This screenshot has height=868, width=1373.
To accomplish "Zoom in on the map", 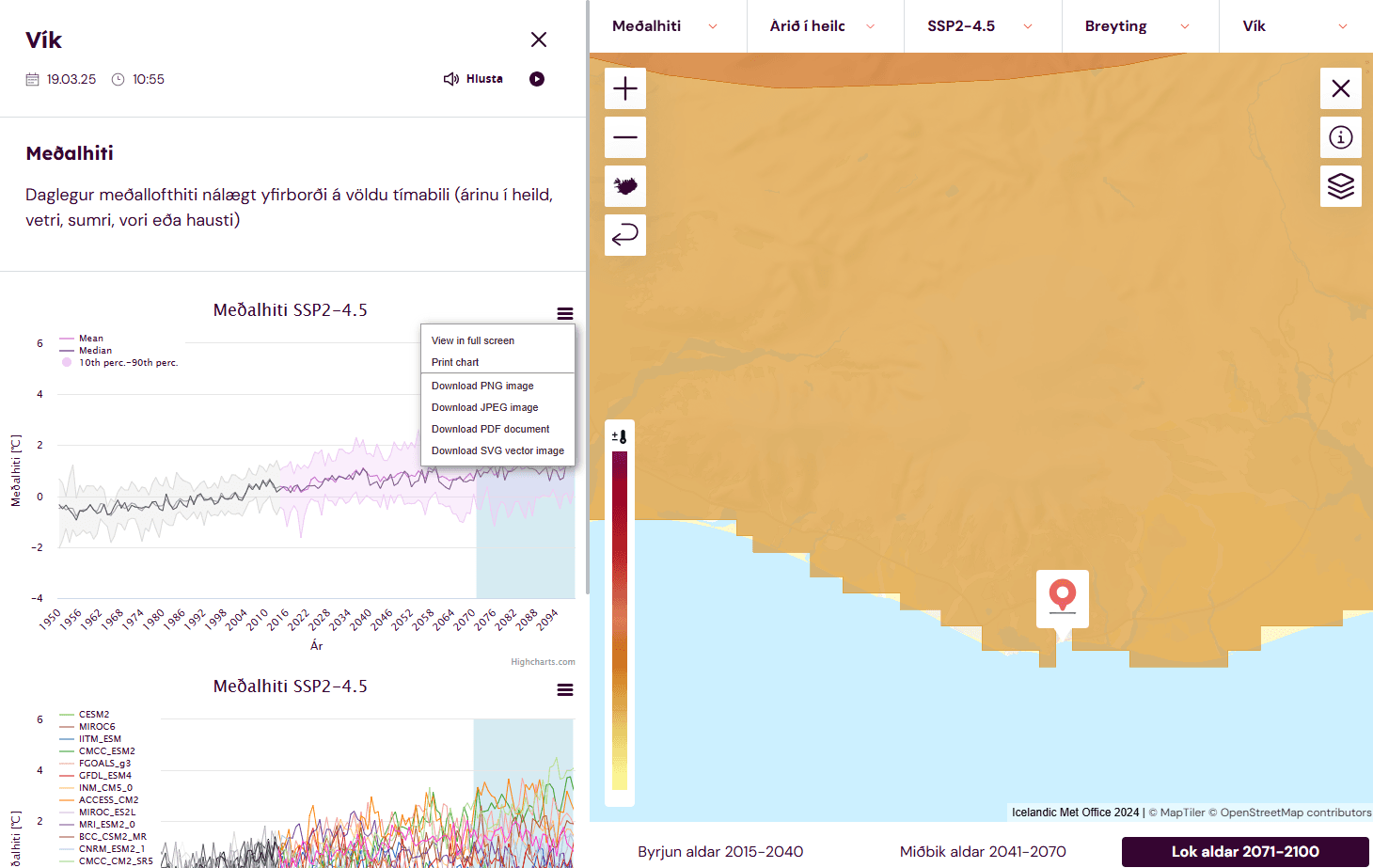I will [x=625, y=89].
